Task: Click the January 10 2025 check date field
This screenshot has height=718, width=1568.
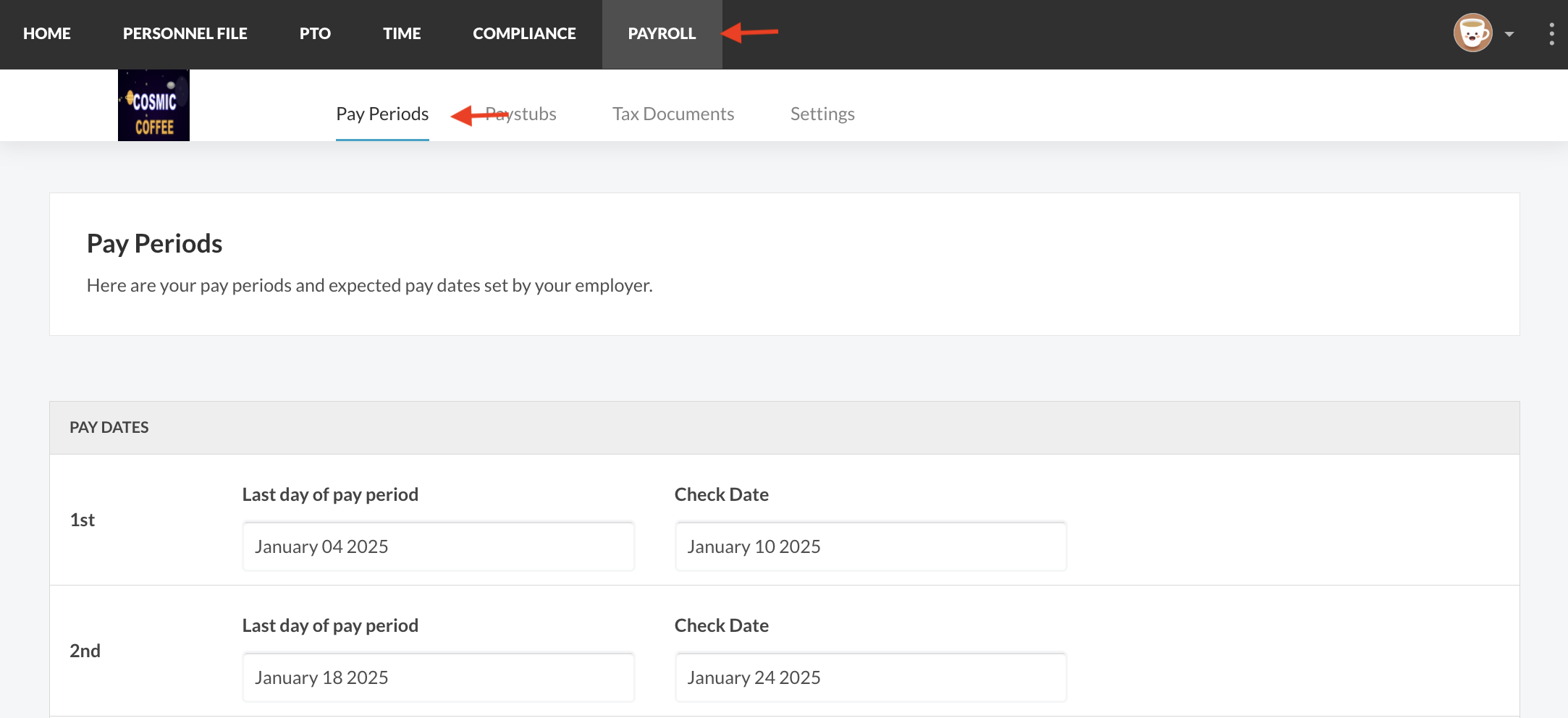Action: tap(870, 546)
